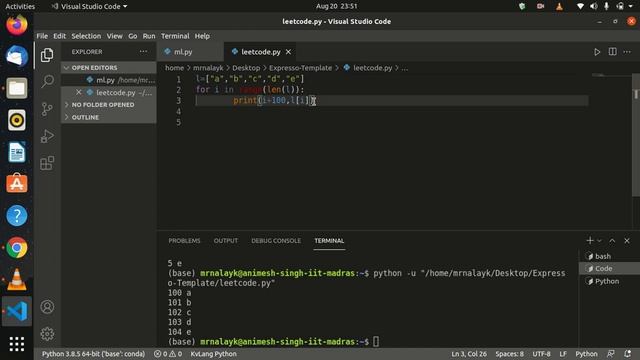Open the View menu
The width and height of the screenshot is (640, 360).
coord(115,36)
